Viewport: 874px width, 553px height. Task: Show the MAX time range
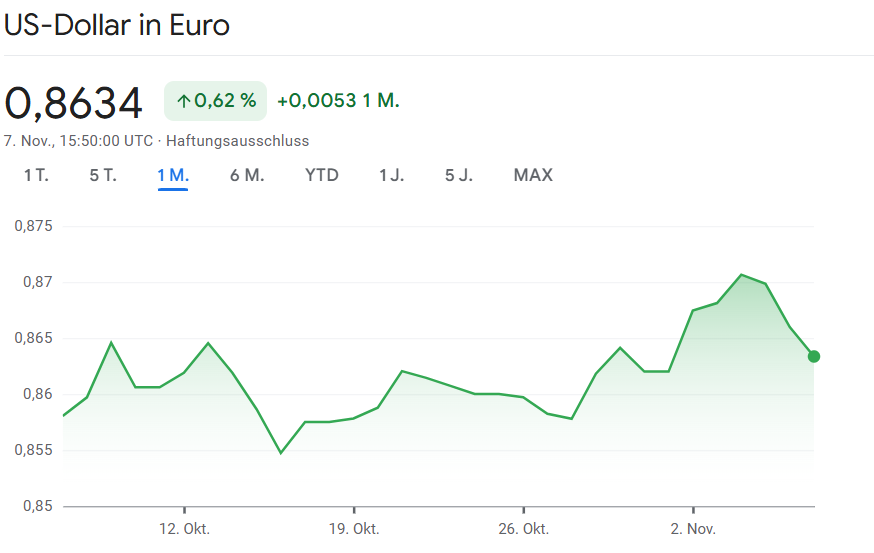click(533, 176)
